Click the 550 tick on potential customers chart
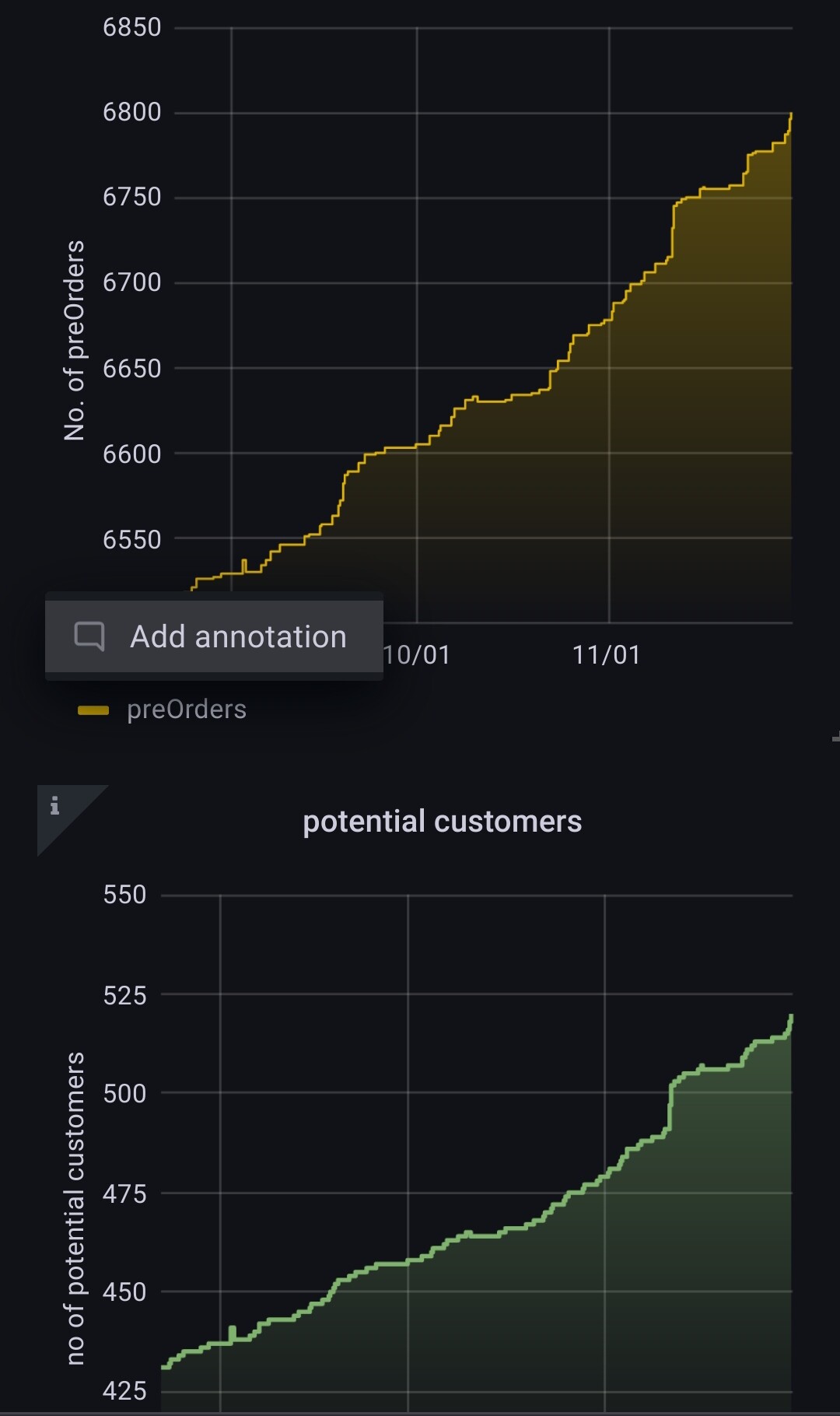Viewport: 840px width, 1416px height. [124, 895]
